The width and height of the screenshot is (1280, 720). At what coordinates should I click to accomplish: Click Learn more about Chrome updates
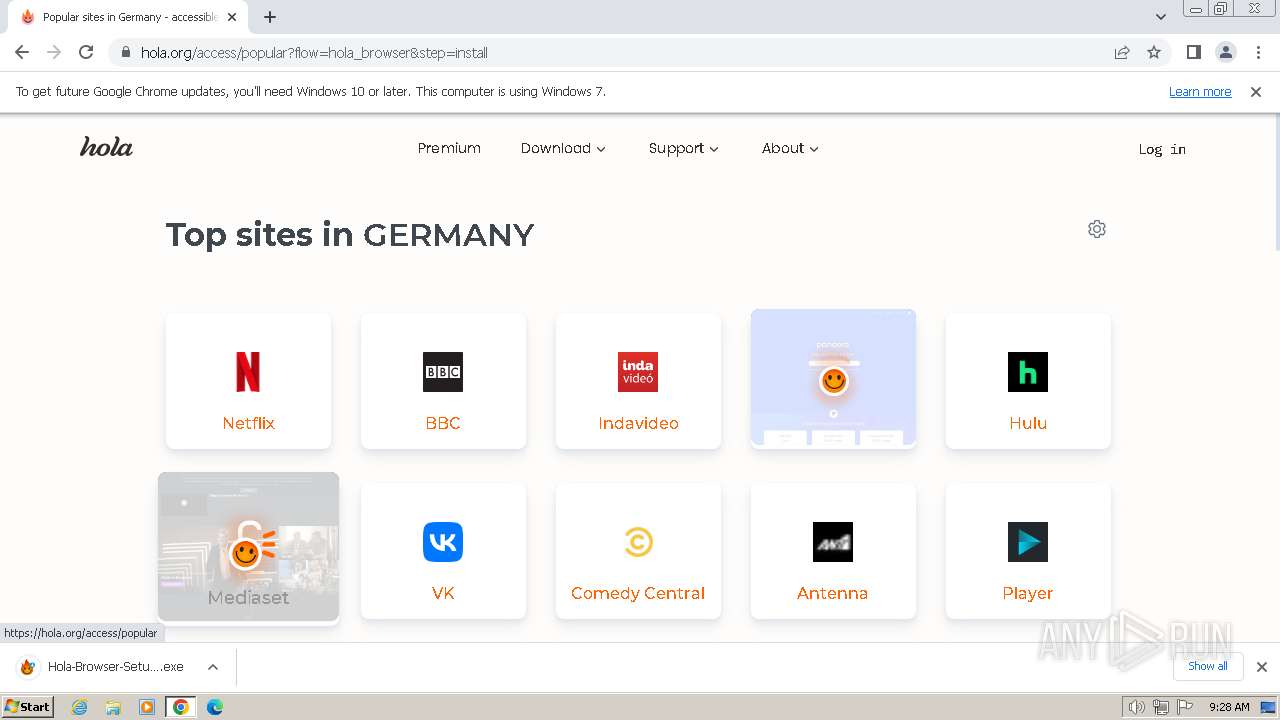(1200, 91)
